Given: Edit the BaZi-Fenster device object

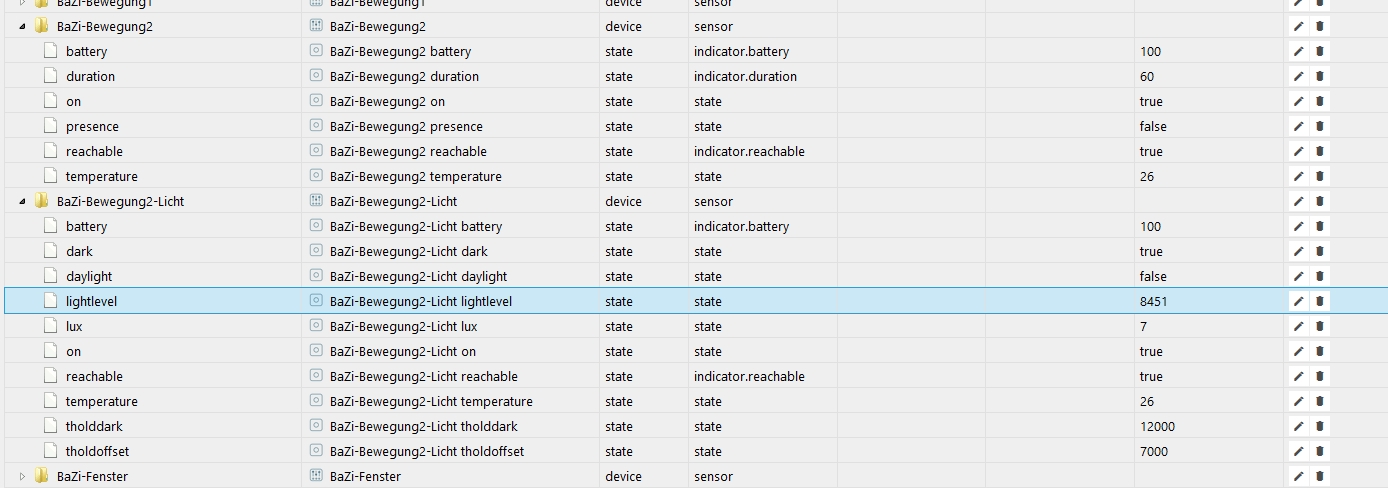Looking at the screenshot, I should tap(1299, 476).
